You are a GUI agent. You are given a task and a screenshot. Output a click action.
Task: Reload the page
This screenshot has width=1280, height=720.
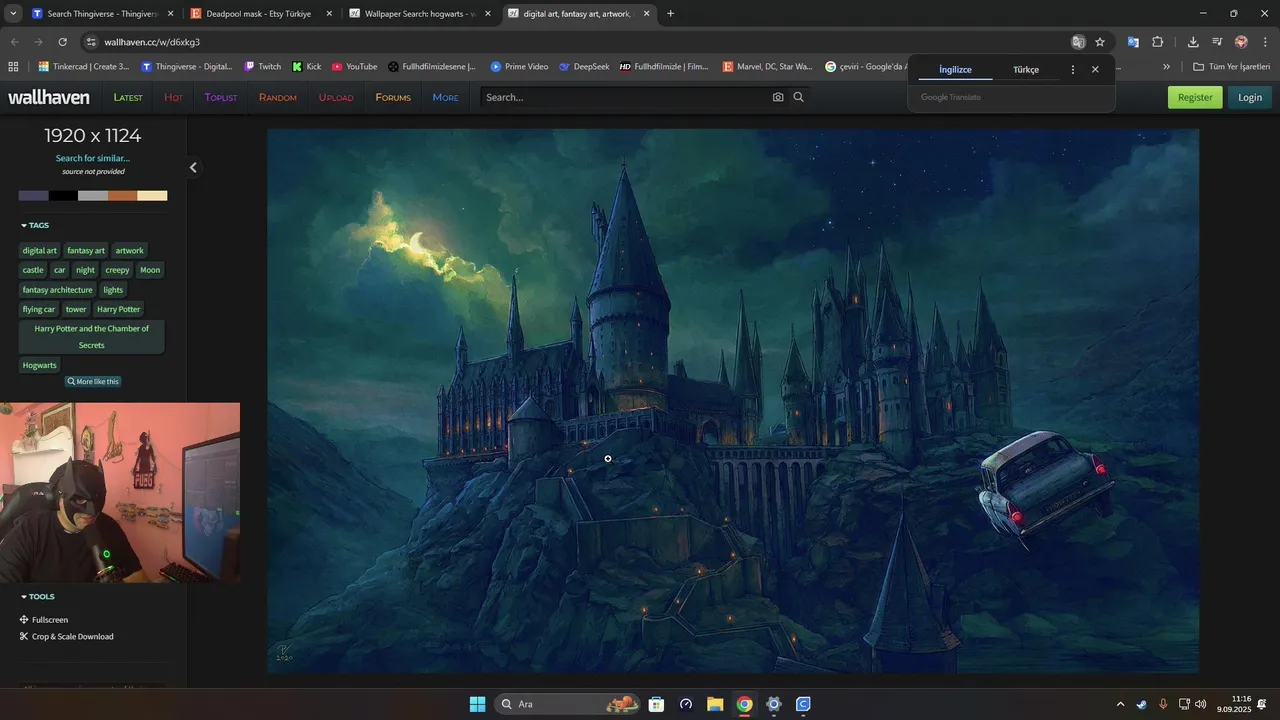(62, 42)
